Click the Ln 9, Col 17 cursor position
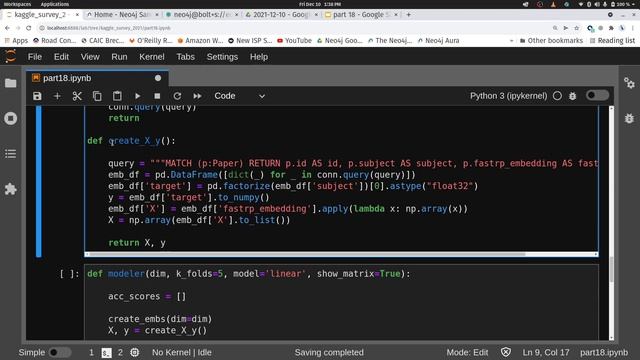640x360 pixels. click(x=546, y=352)
